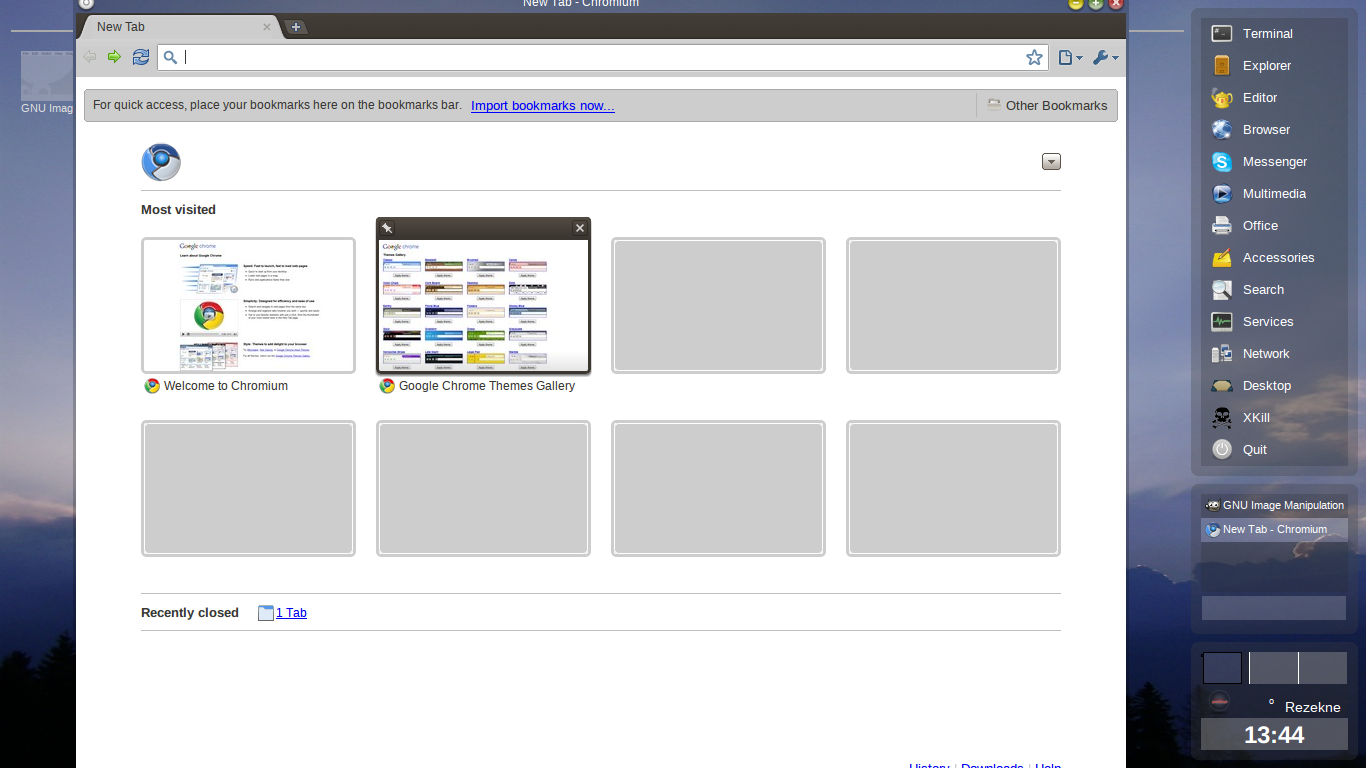Click the Welcome to Chromium title link
The height and width of the screenshot is (768, 1366).
pyautogui.click(x=226, y=386)
